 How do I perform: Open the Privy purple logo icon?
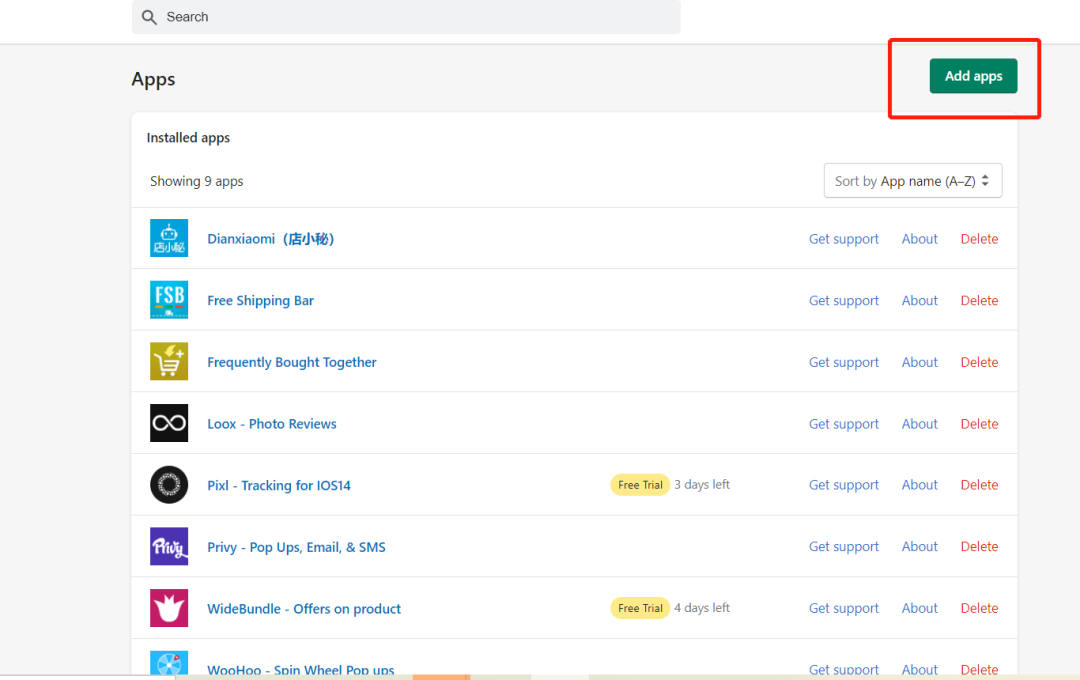coord(169,546)
